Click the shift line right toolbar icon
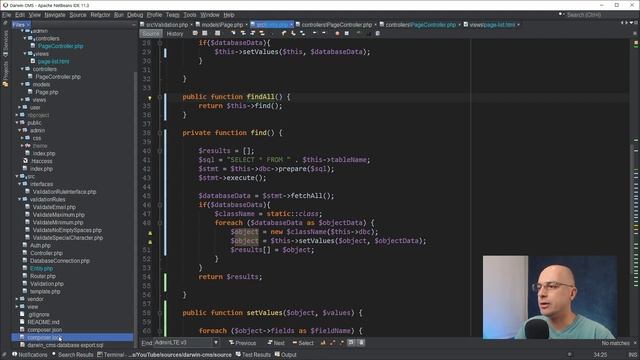This screenshot has height=360, width=640. (x=324, y=33)
